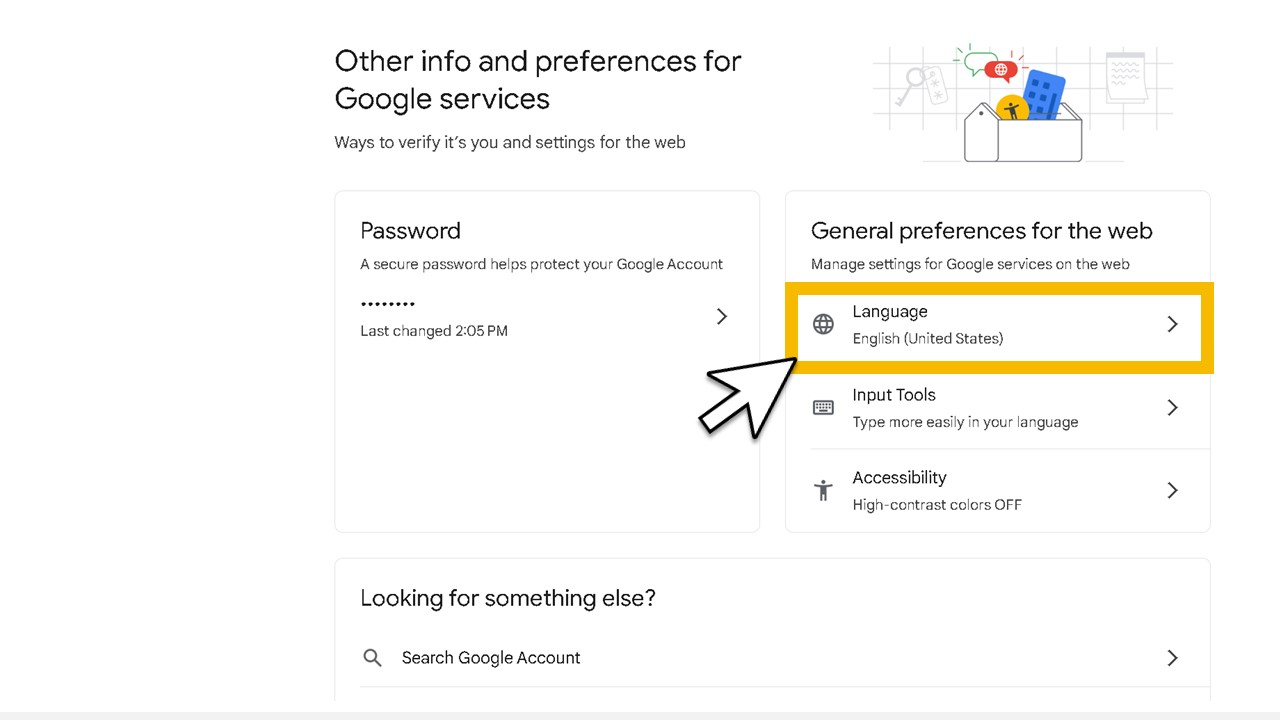Click the globe icon beside Language
The image size is (1280, 720).
pyautogui.click(x=822, y=323)
